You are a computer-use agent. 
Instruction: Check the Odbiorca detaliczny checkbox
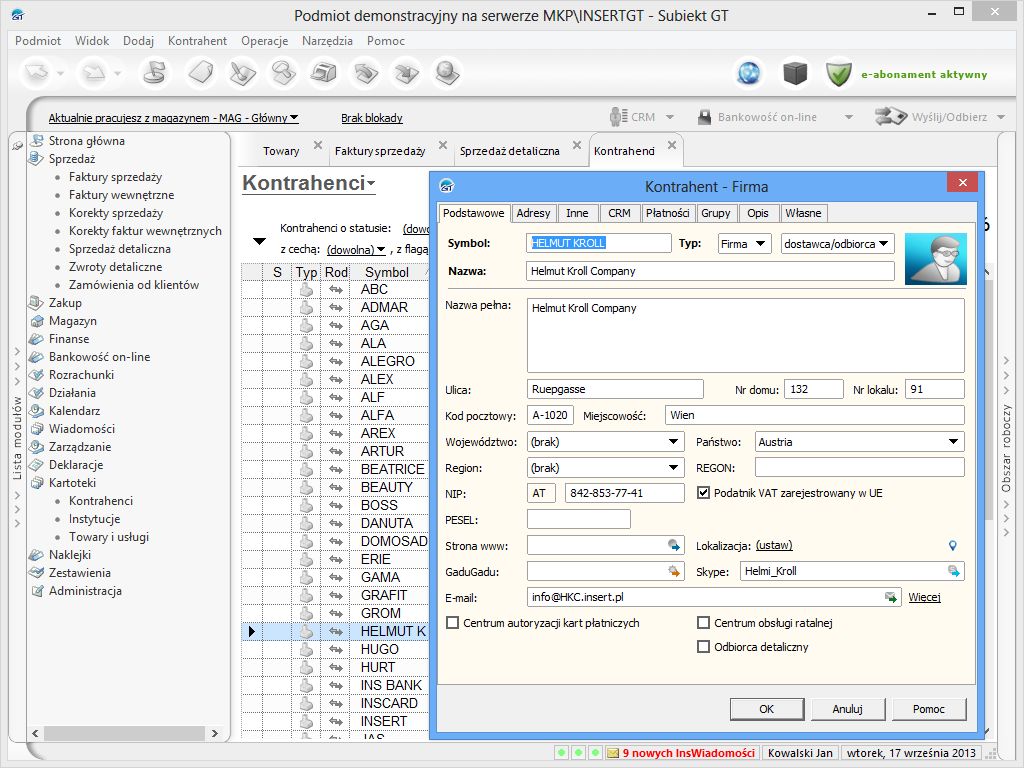point(704,647)
